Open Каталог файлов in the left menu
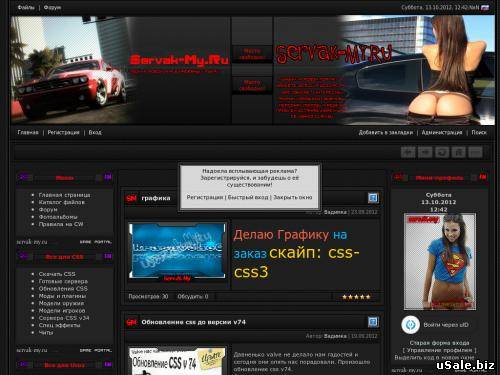 [62, 202]
